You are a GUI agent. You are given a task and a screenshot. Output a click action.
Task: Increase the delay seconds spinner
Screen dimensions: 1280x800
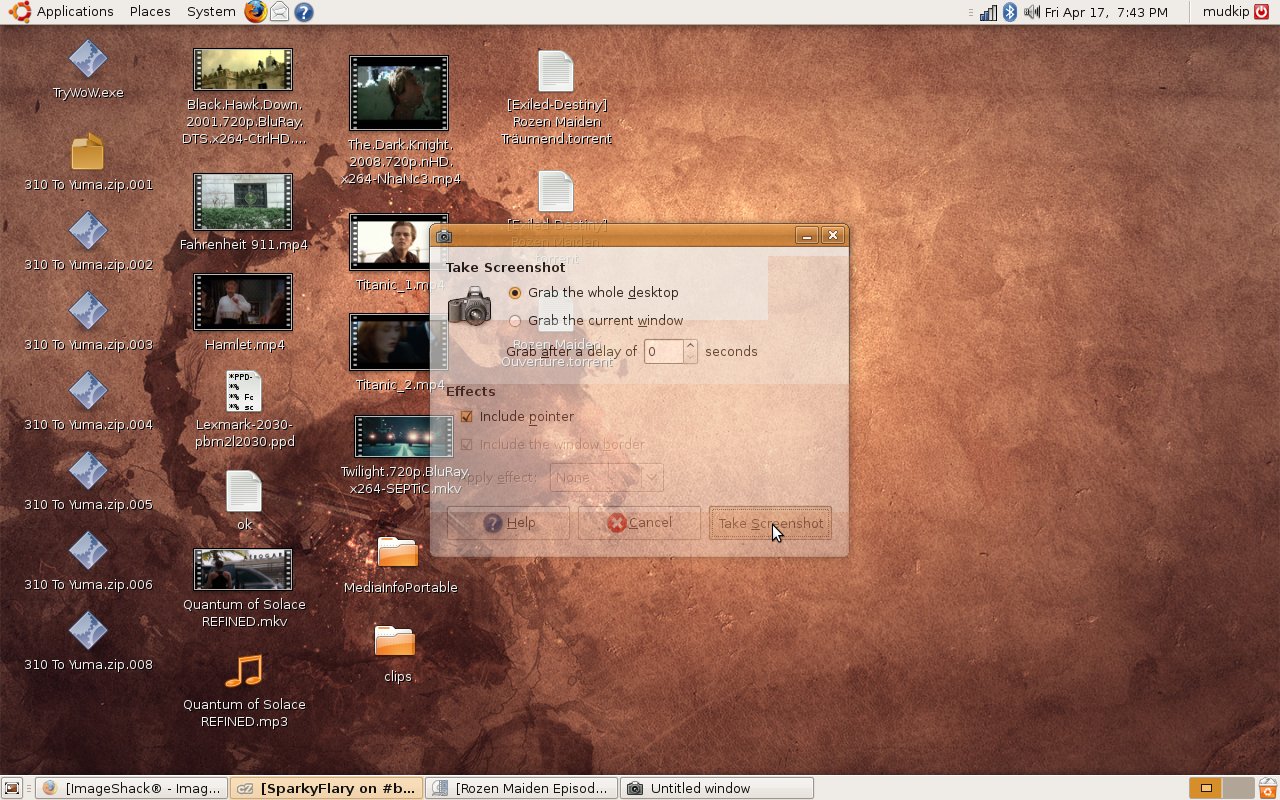pos(690,346)
